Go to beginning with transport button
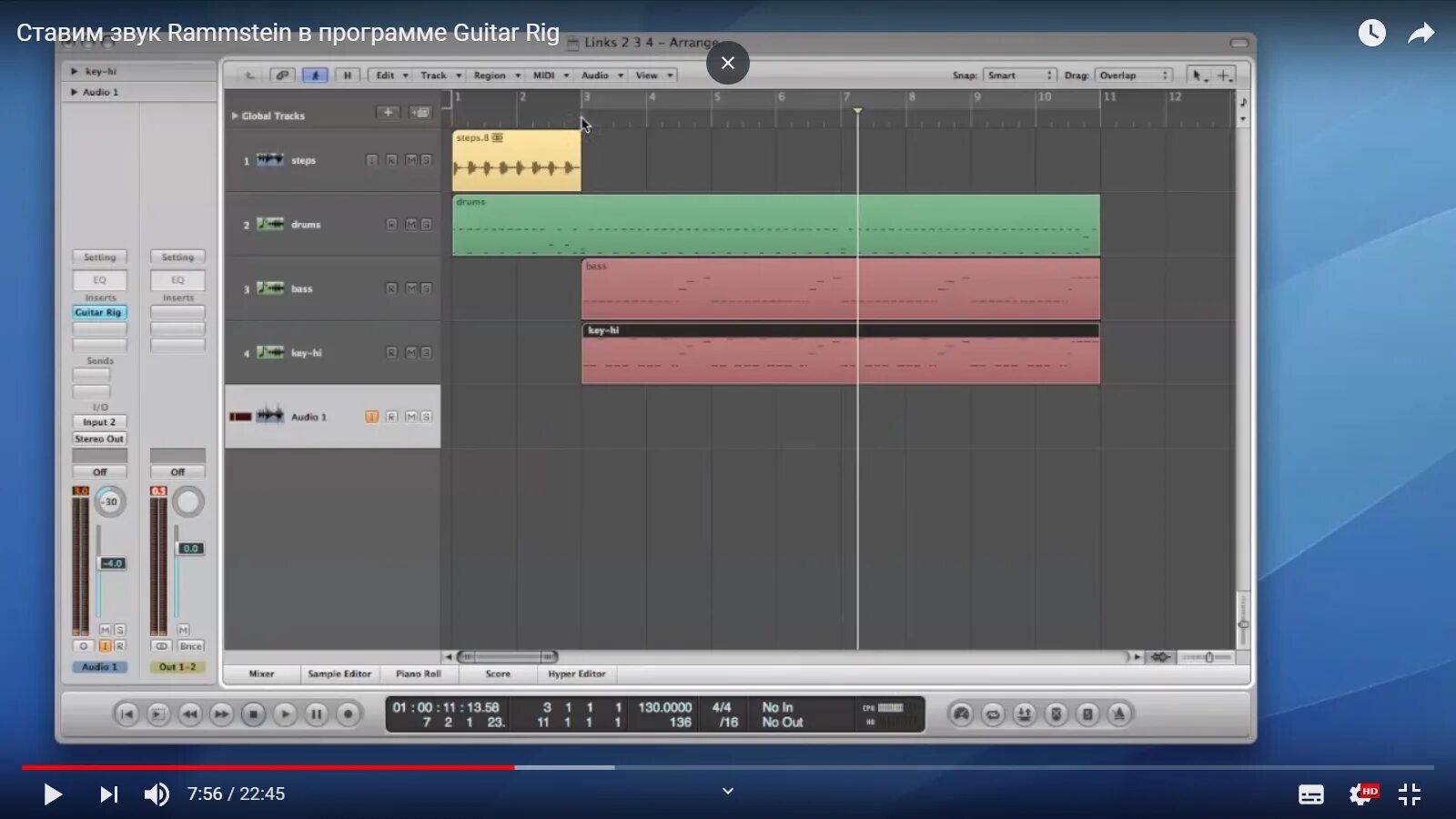This screenshot has height=819, width=1456. 126,714
